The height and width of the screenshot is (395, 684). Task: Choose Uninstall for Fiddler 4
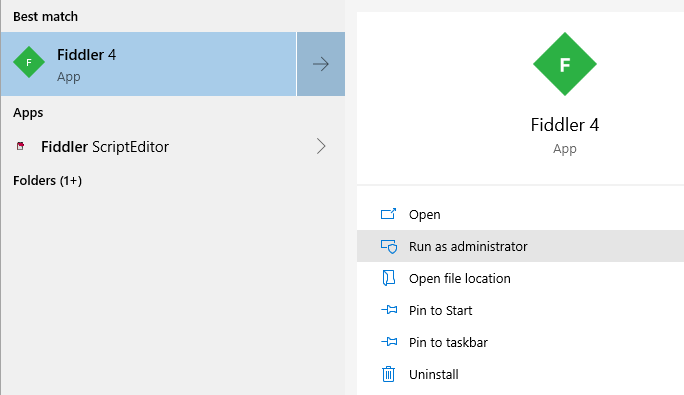[x=520, y=374]
